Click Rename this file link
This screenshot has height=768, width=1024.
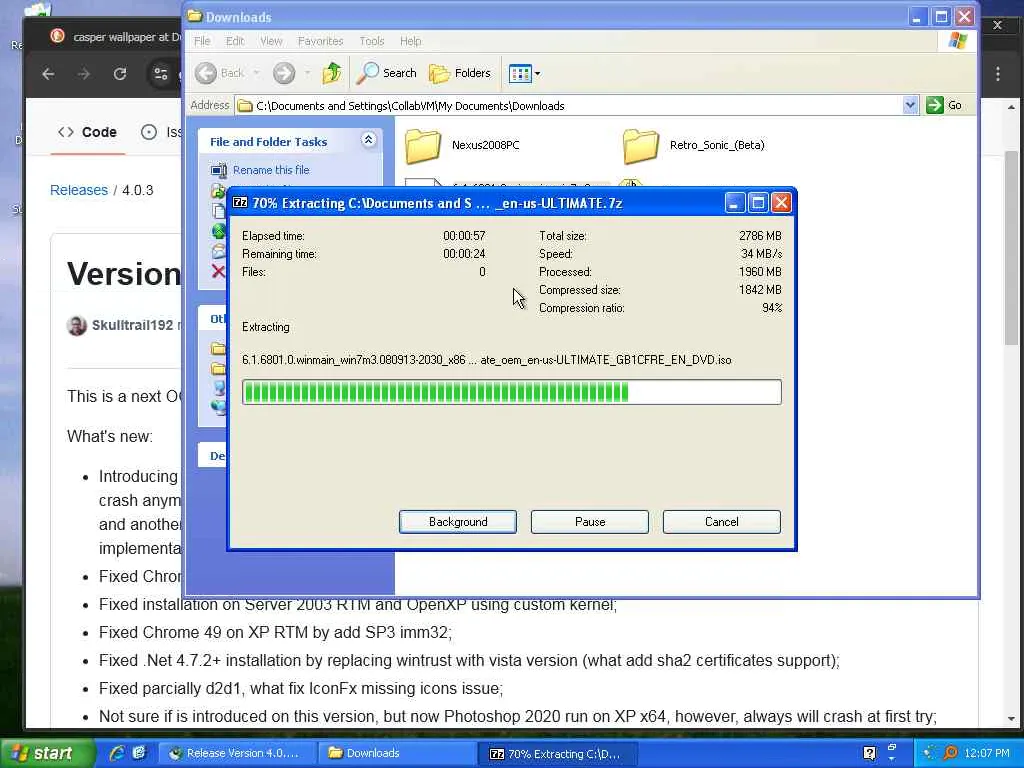pyautogui.click(x=271, y=170)
